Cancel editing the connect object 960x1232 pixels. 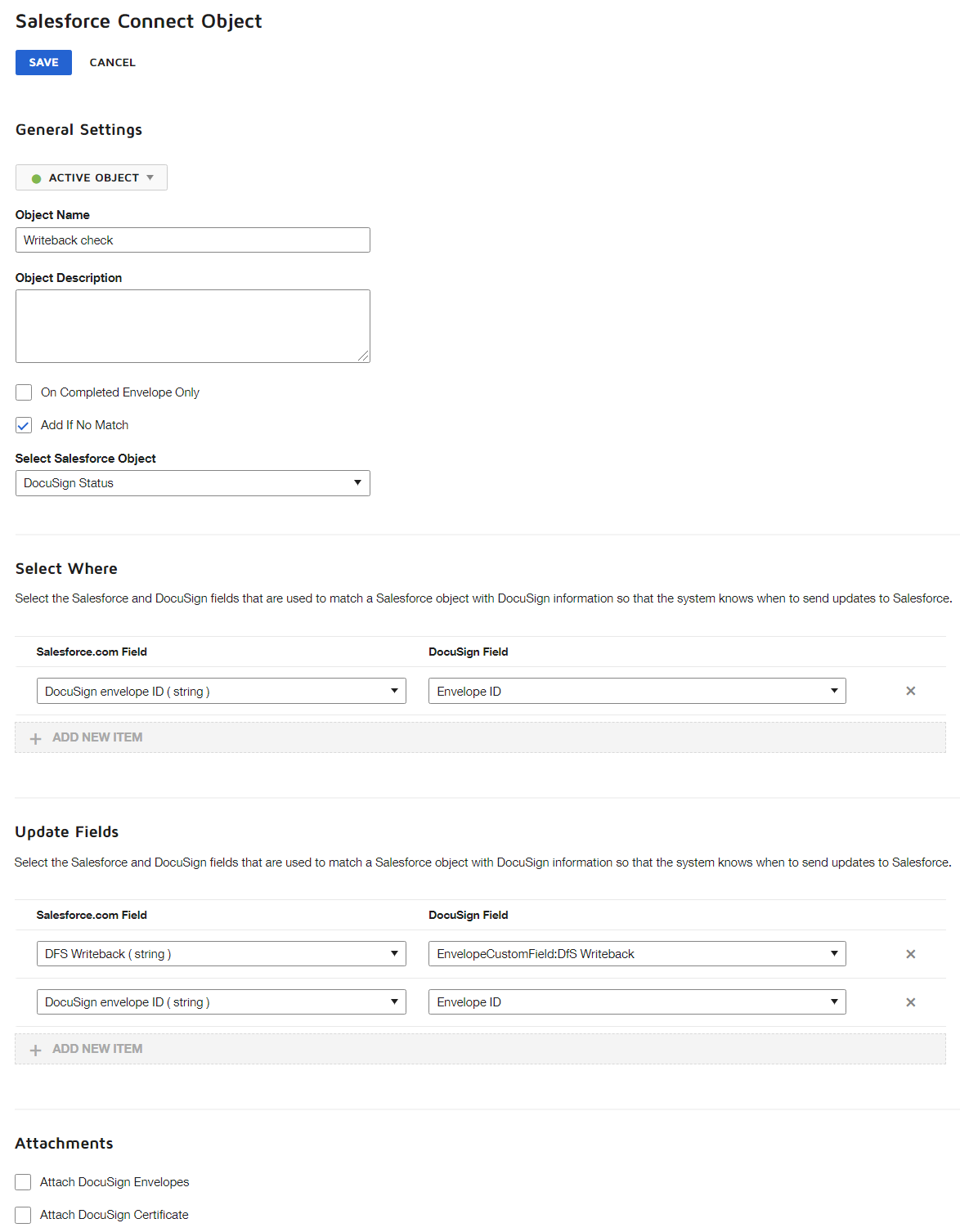[x=112, y=62]
